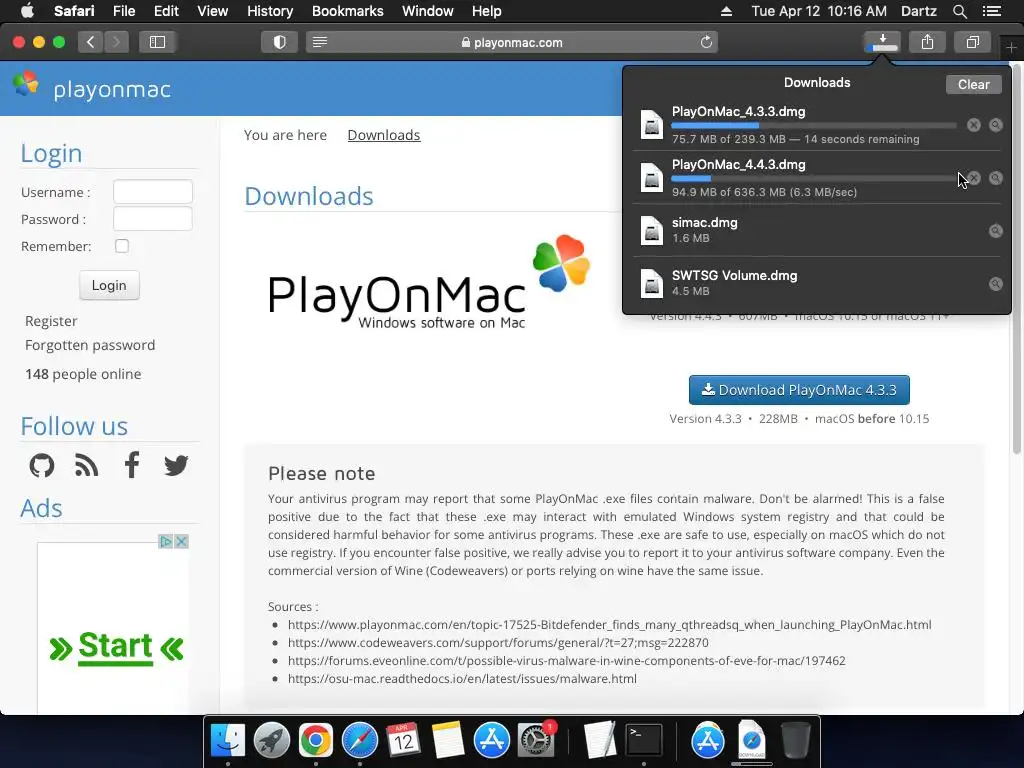Toggle Reader view icon in address bar
This screenshot has width=1024, height=768.
(320, 42)
